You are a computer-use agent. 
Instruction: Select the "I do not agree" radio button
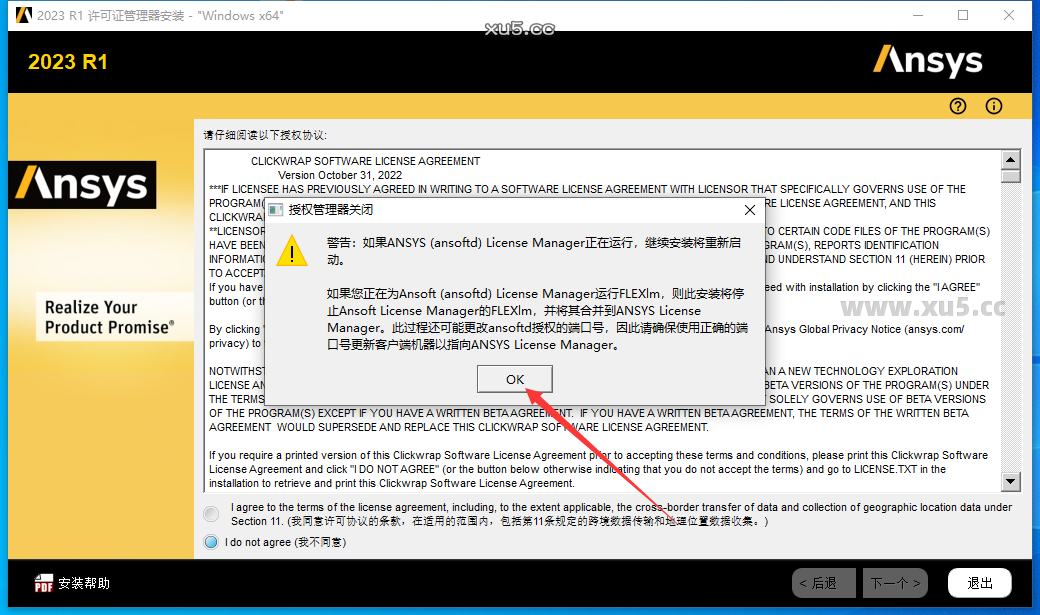[x=211, y=542]
